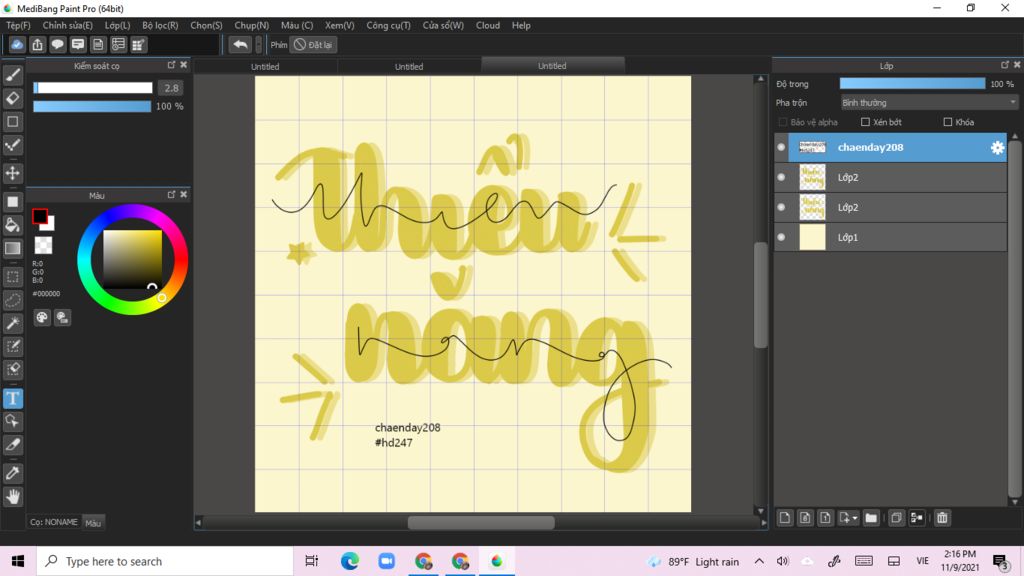The height and width of the screenshot is (576, 1024).
Task: Click the brush opacity slider
Action: 92,106
